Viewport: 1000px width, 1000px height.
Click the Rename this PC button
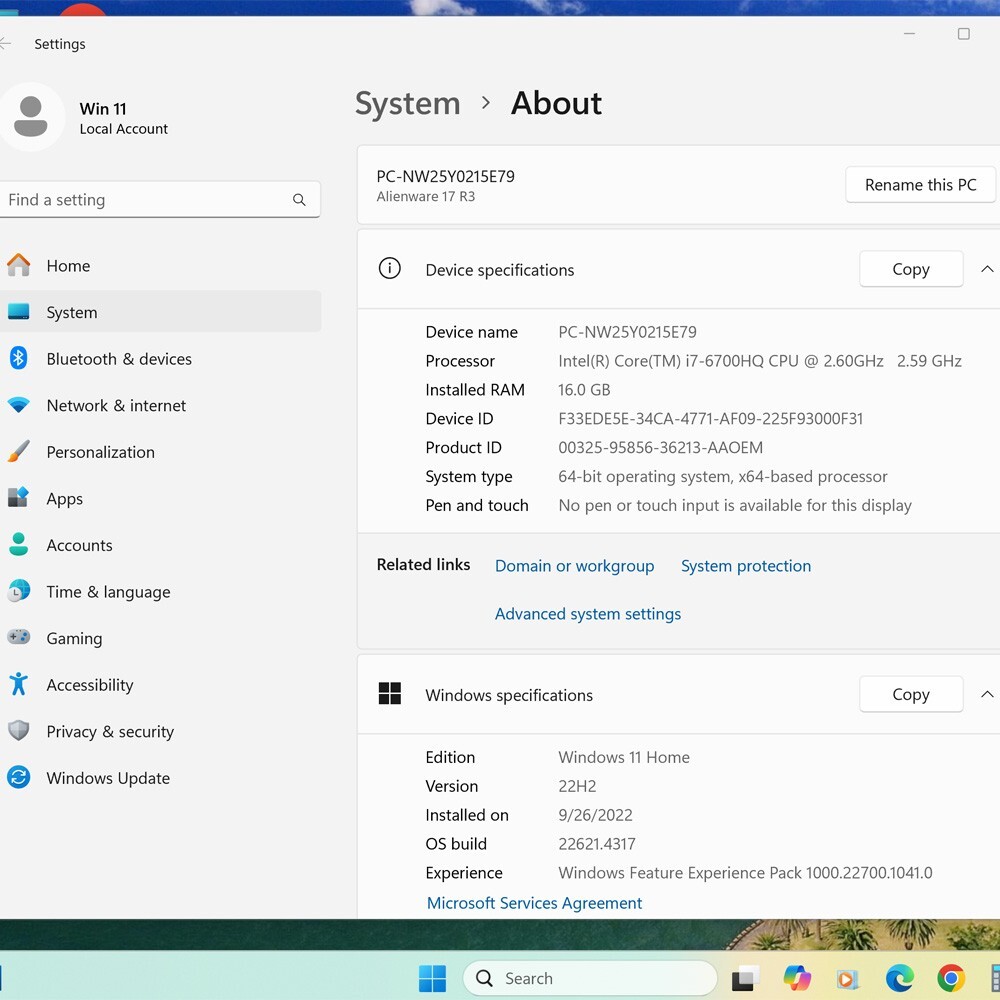pos(920,185)
